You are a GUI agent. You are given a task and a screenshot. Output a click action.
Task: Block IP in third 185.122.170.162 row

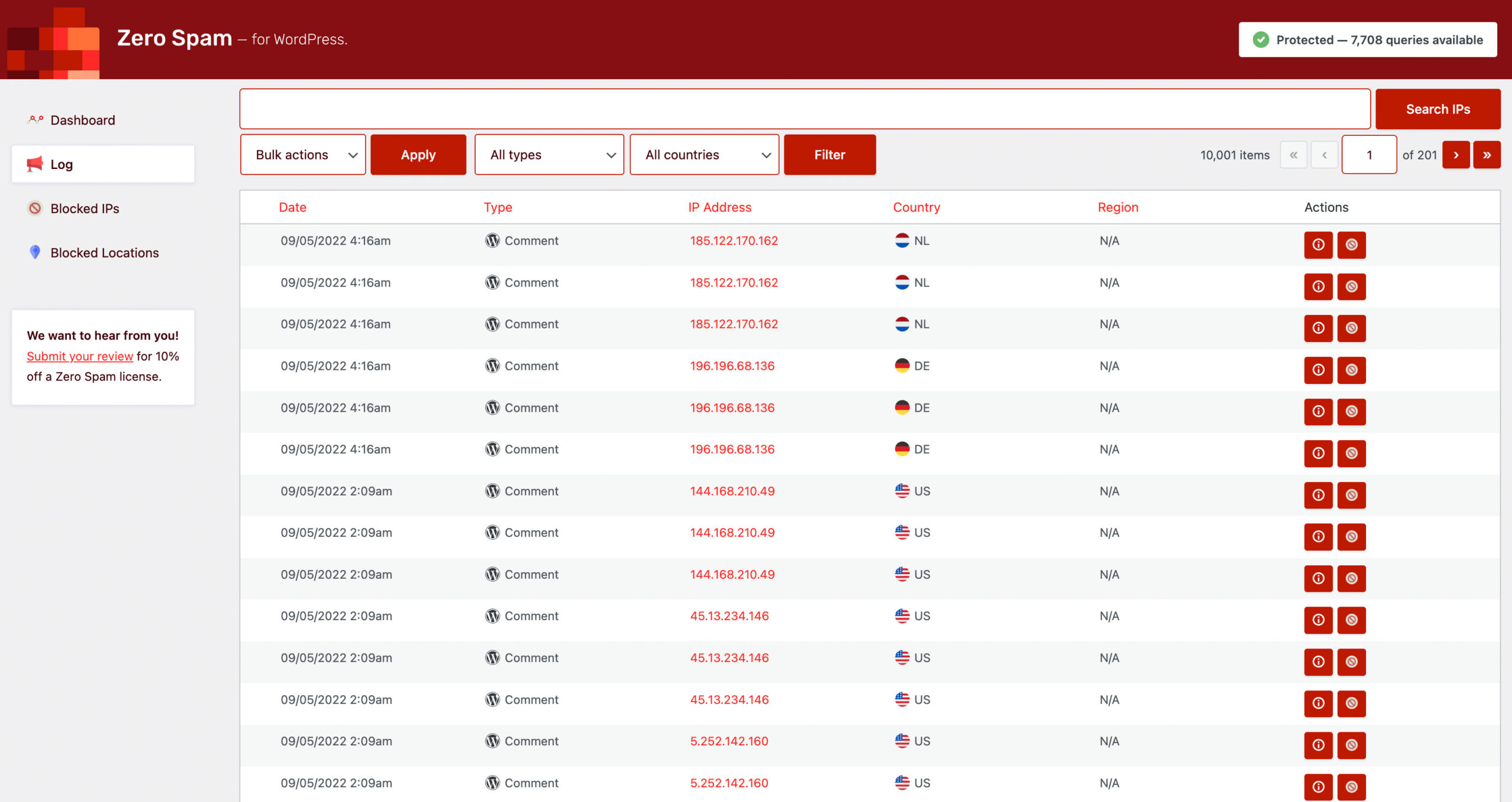tap(1351, 328)
